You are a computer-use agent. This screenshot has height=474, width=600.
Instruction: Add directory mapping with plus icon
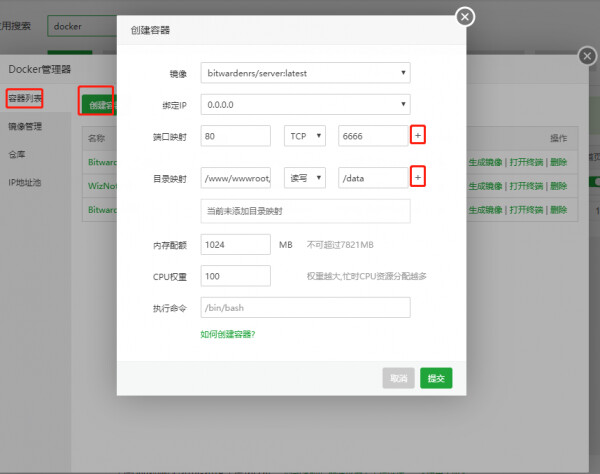(x=418, y=176)
